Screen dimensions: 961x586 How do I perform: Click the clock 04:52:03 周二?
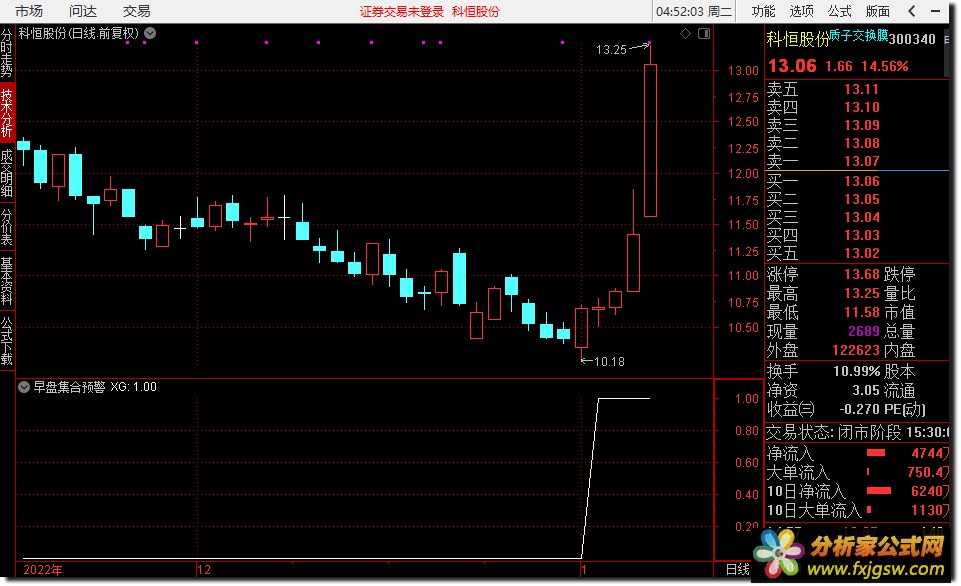pos(694,12)
